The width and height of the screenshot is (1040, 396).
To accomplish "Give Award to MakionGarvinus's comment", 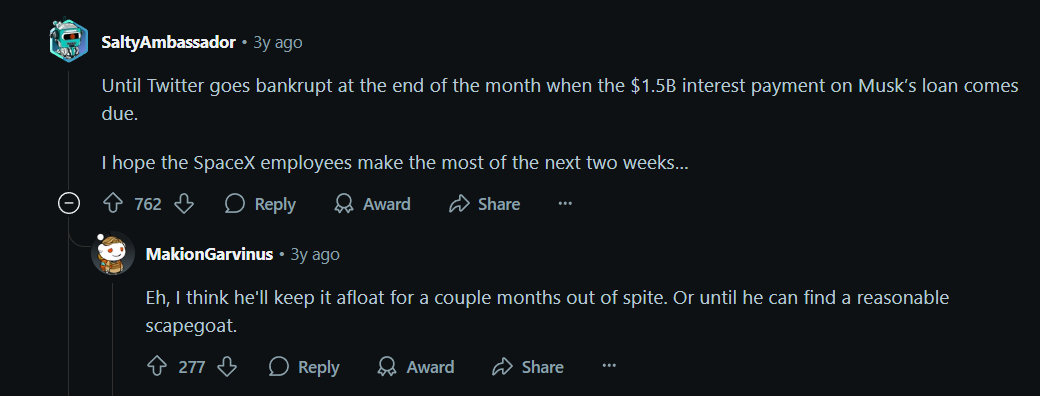I will [x=416, y=367].
